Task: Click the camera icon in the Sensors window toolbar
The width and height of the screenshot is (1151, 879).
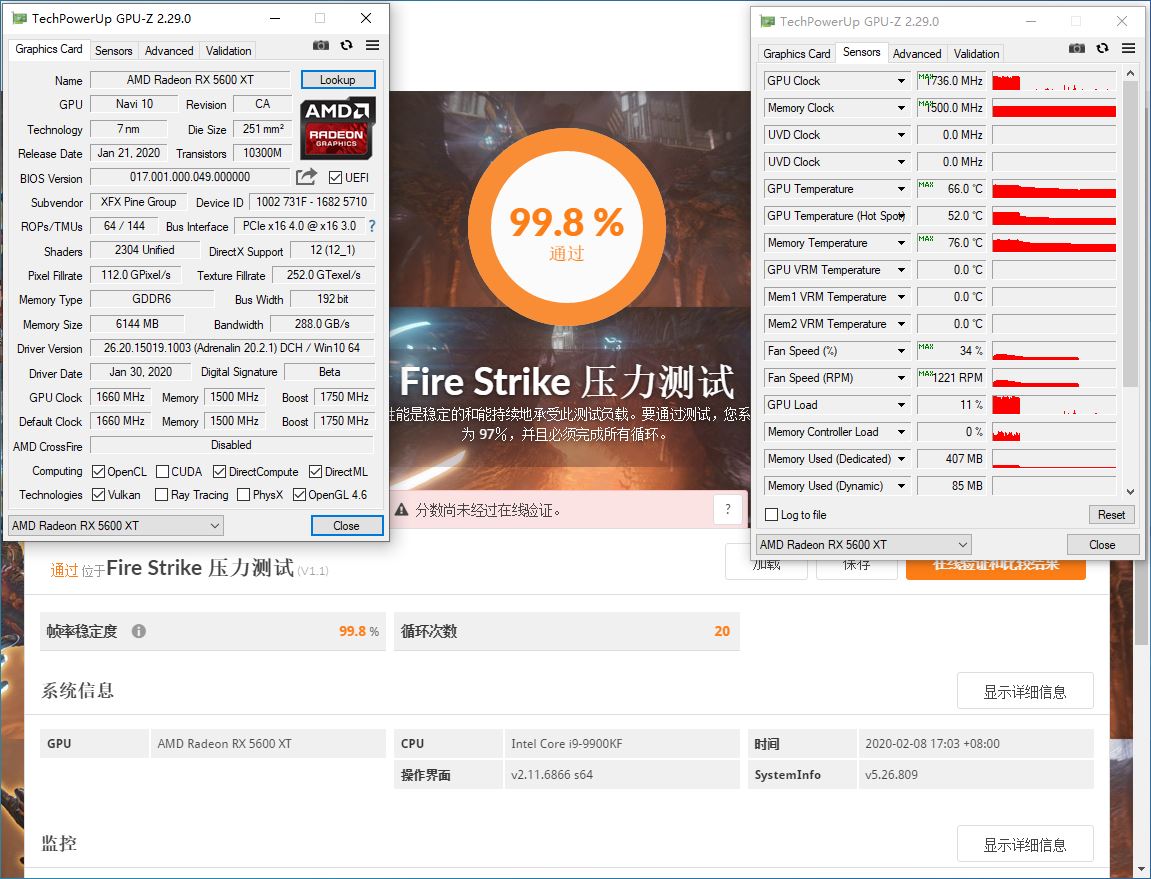Action: coord(1076,48)
